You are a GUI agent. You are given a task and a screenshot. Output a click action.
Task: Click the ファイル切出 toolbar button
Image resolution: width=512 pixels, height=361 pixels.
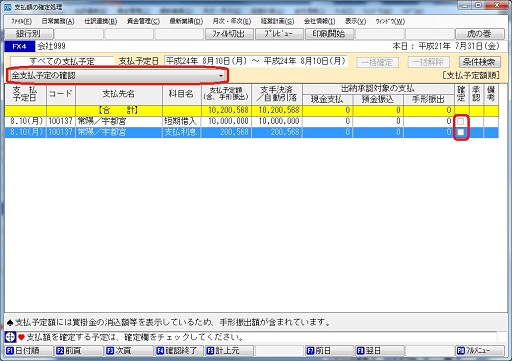point(229,34)
